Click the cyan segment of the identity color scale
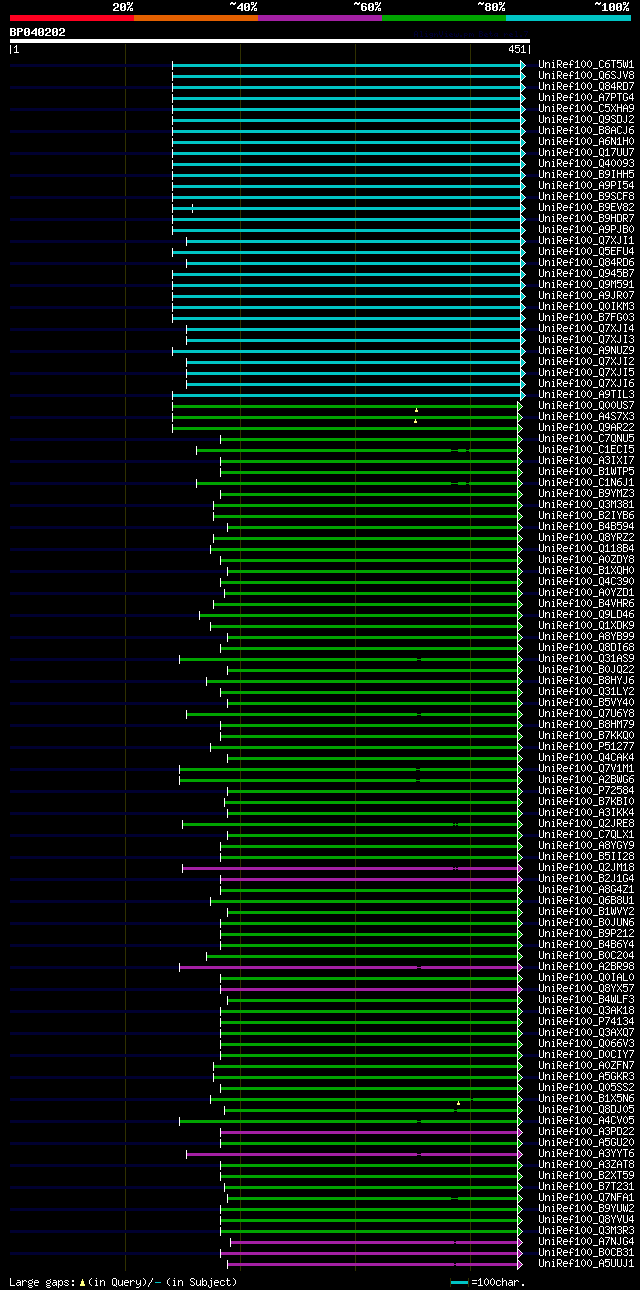The height and width of the screenshot is (1290, 640). click(x=568, y=18)
